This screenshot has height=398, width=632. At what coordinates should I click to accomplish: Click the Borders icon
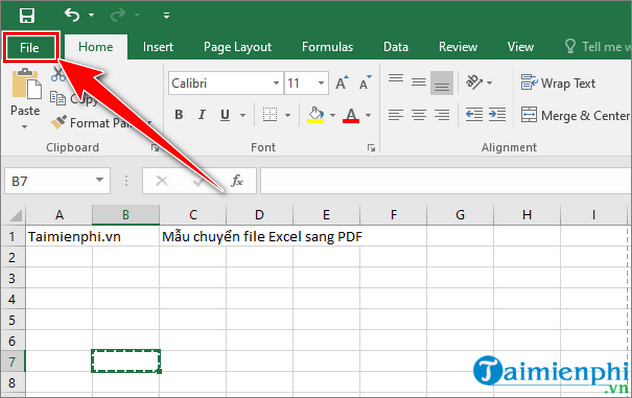point(270,115)
